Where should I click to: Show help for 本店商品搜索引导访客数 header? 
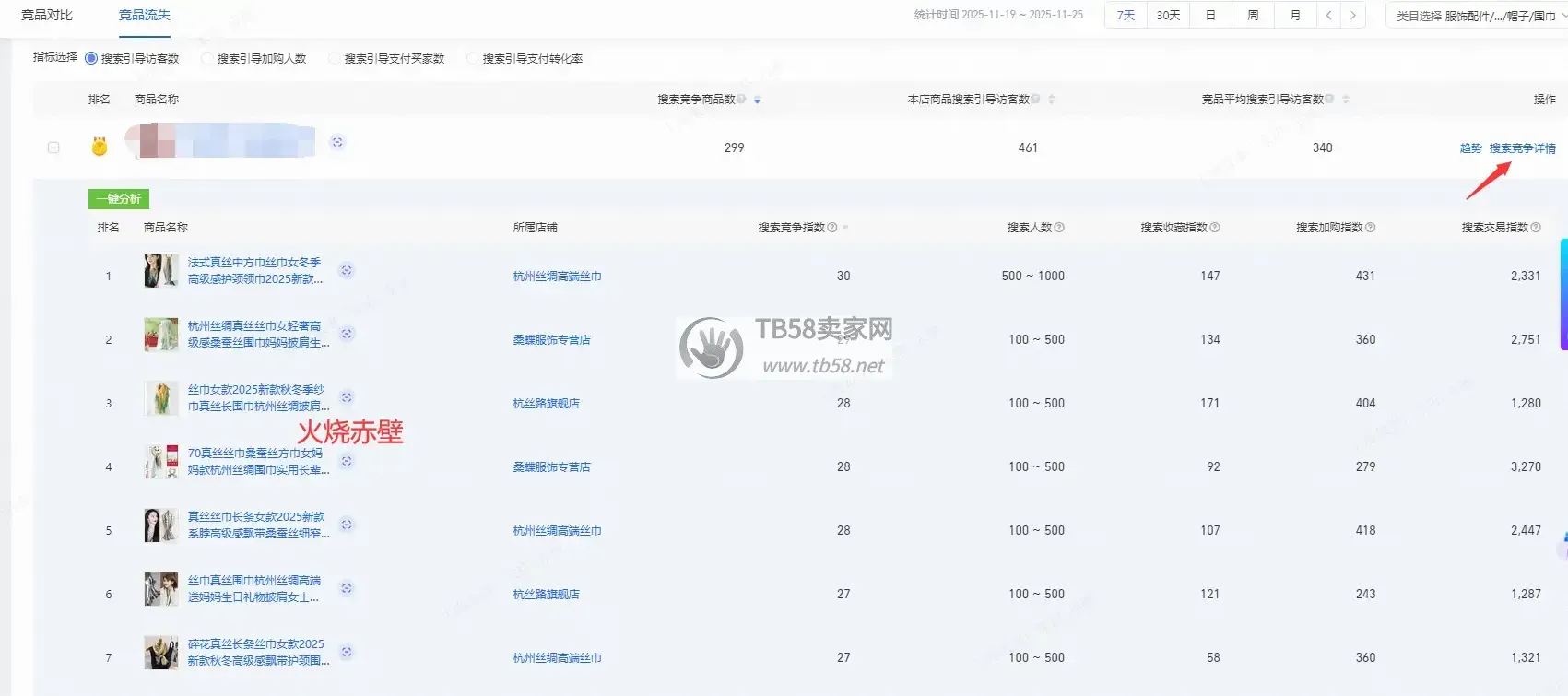coord(1035,100)
